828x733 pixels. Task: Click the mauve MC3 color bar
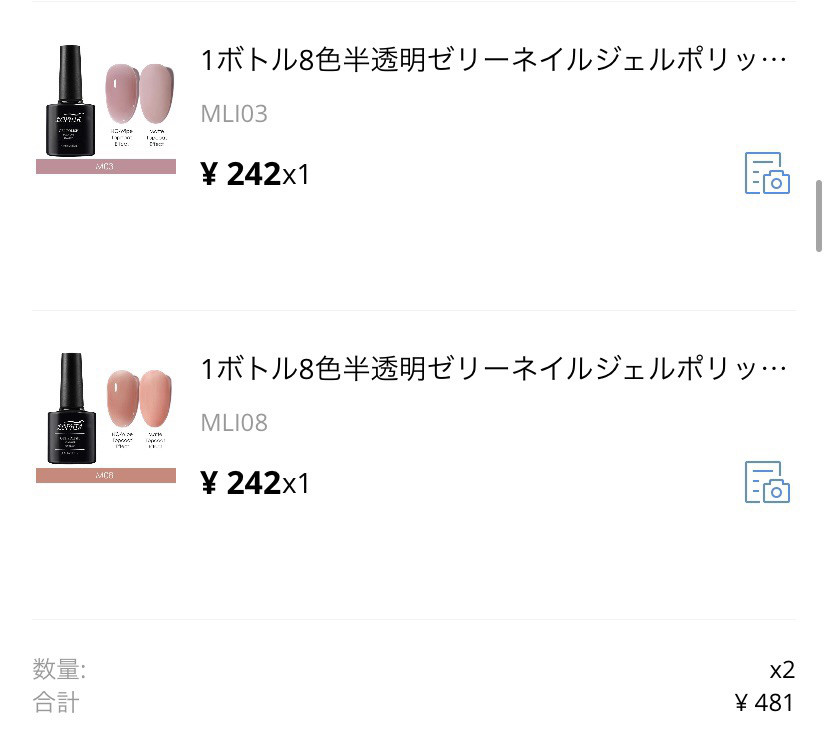[x=106, y=166]
